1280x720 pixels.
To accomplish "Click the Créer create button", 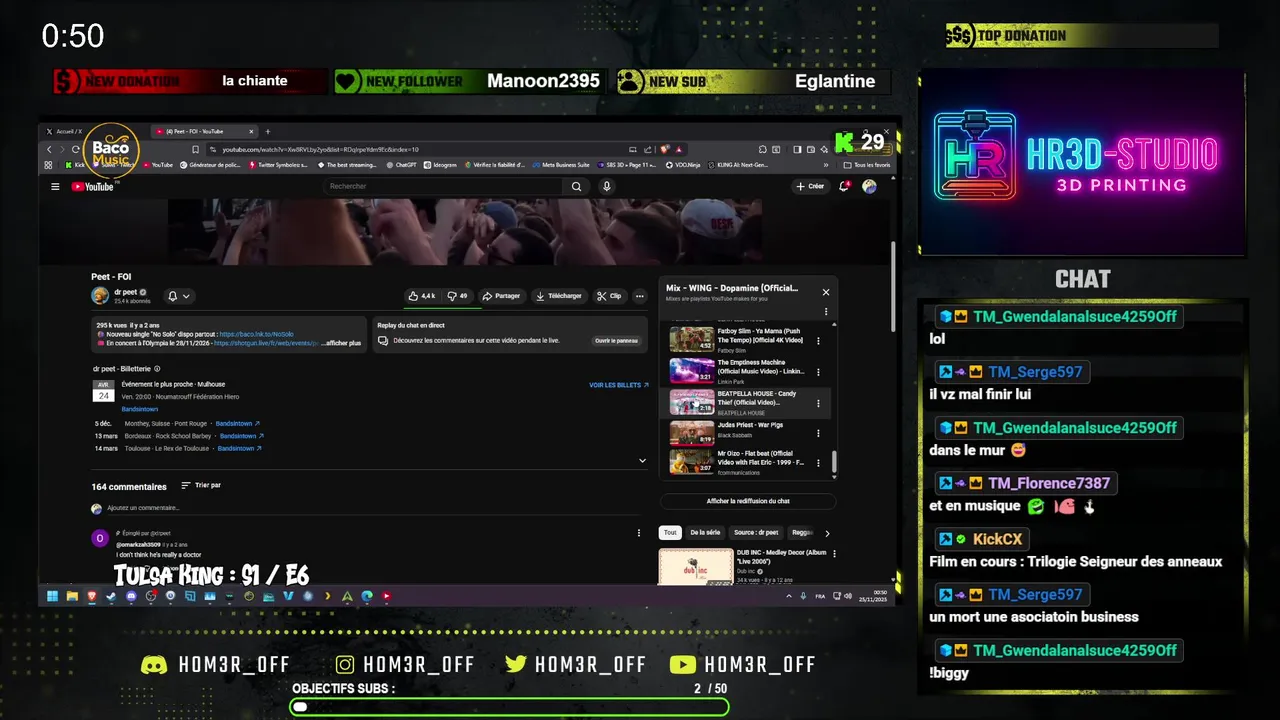I will coord(810,186).
